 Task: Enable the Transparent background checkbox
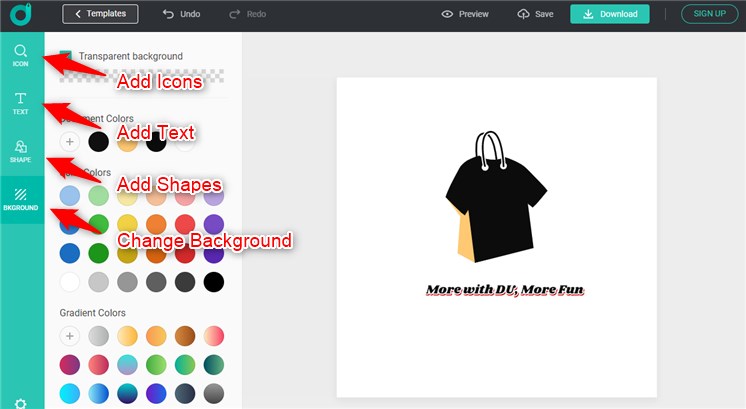tap(66, 56)
